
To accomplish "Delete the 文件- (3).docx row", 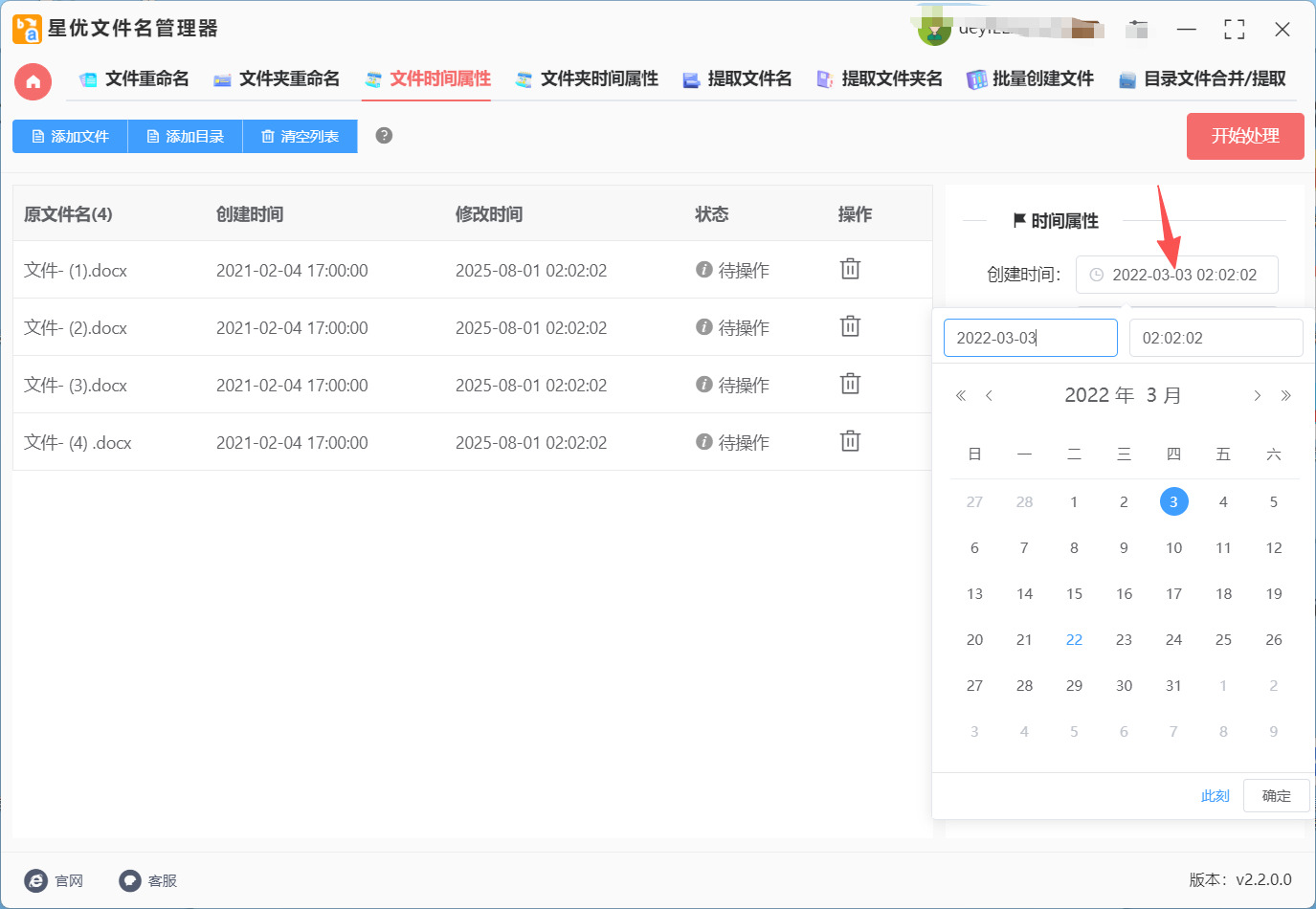I will coord(850,384).
